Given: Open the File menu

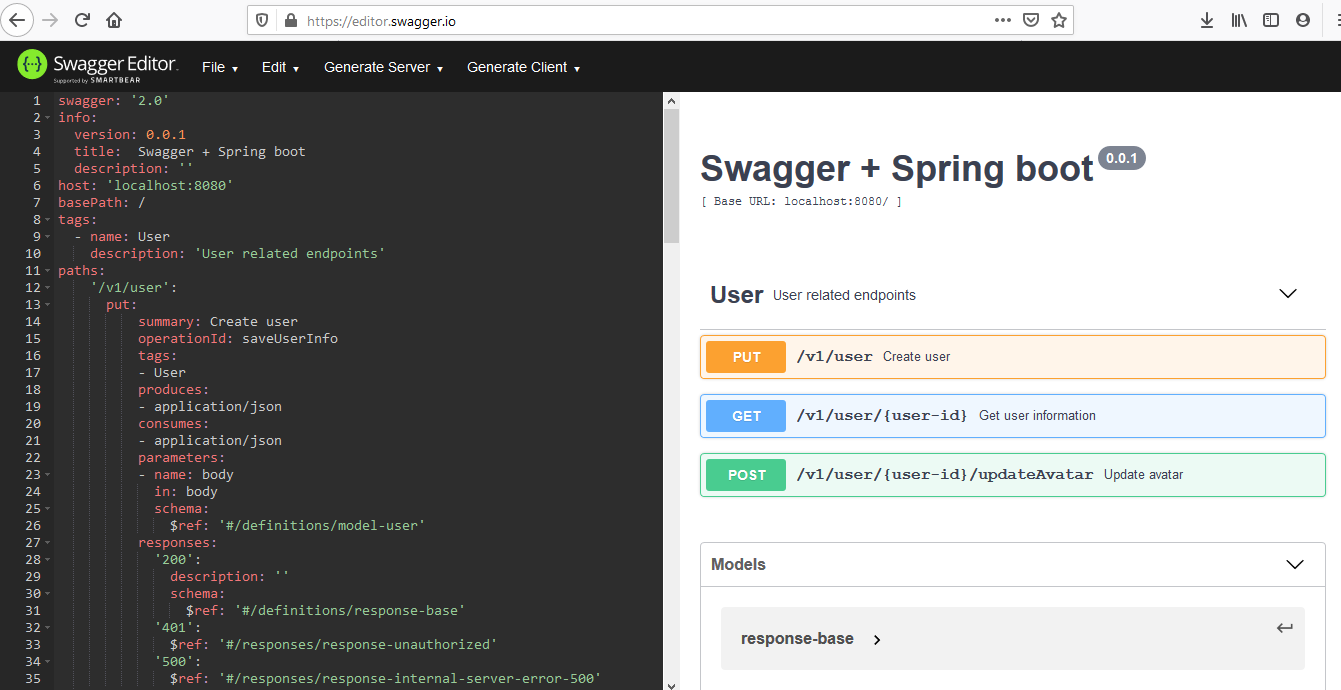Looking at the screenshot, I should point(219,67).
